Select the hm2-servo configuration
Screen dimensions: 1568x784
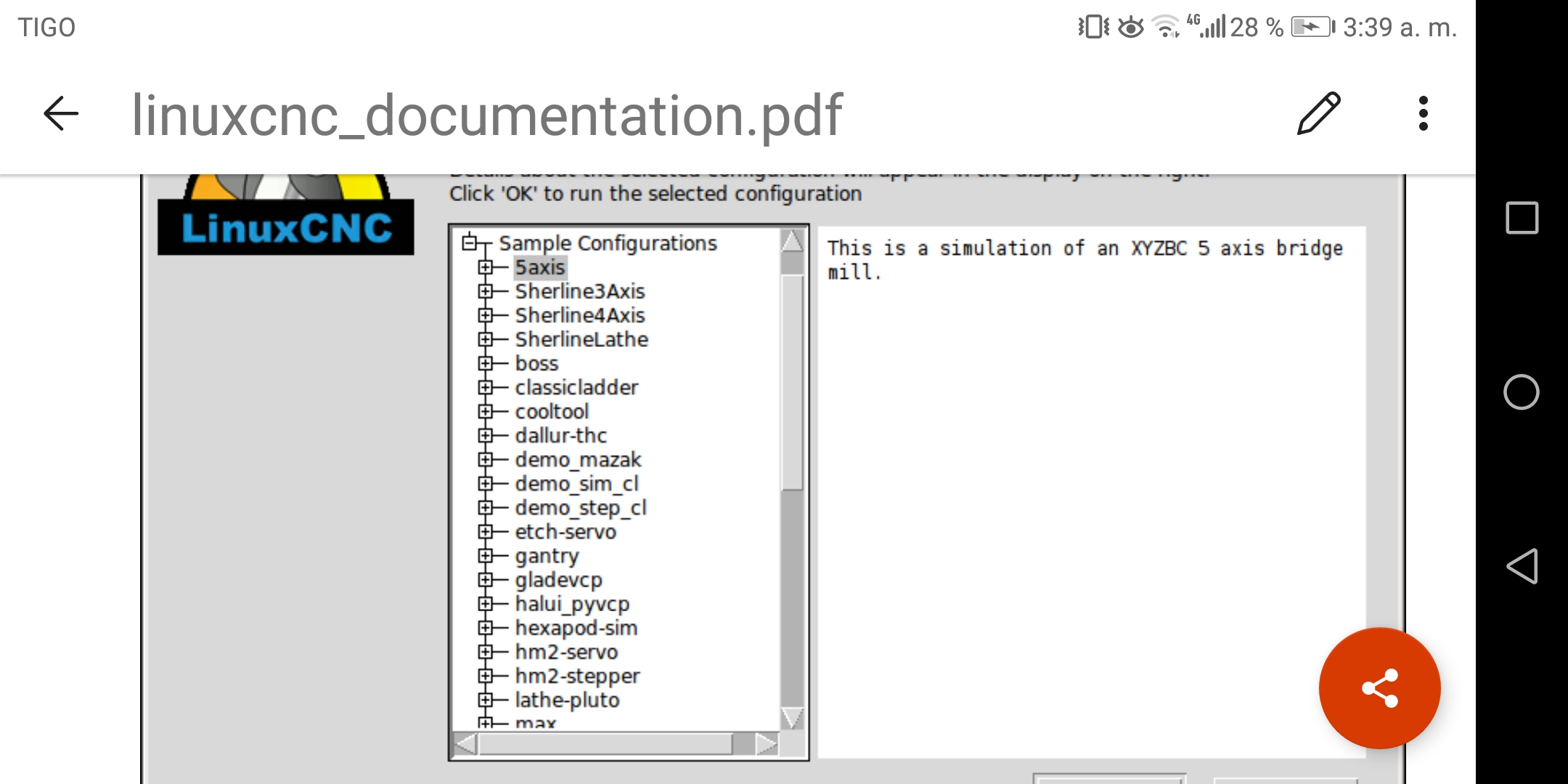(x=566, y=651)
